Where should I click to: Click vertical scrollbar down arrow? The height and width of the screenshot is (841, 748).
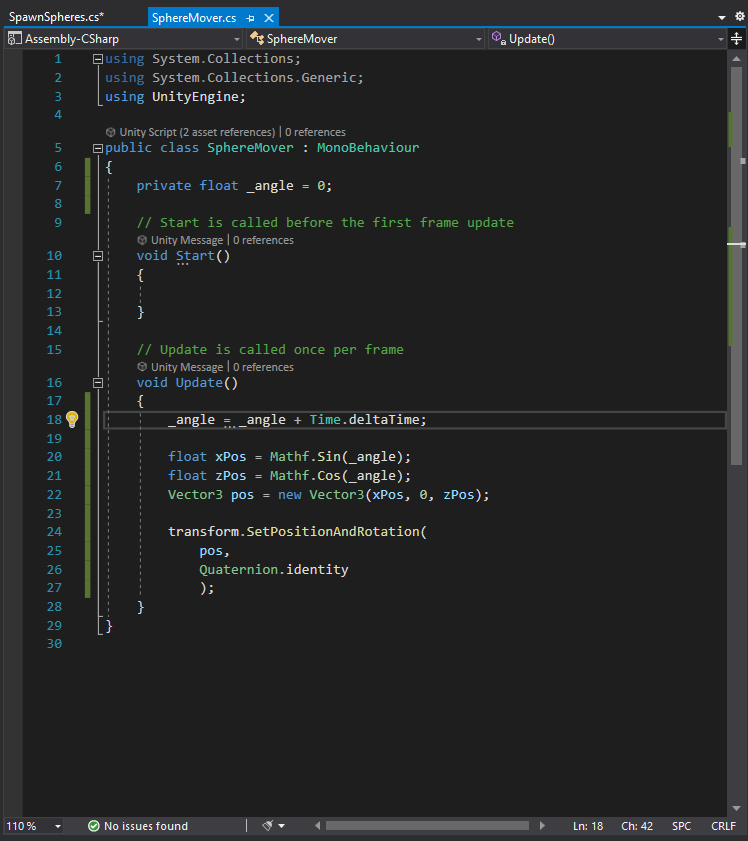click(x=736, y=808)
